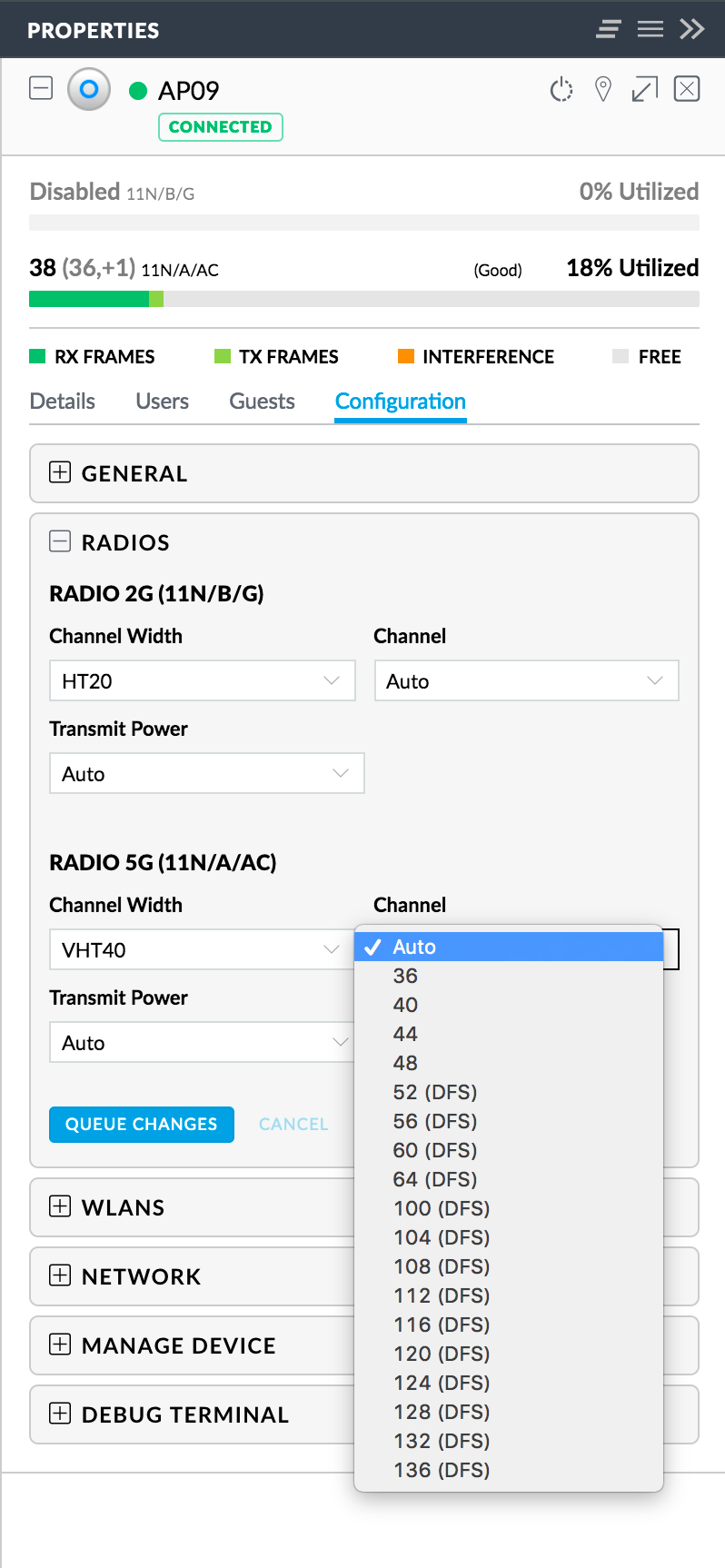
Task: Collapse the RADIOS section
Action: coord(60,541)
